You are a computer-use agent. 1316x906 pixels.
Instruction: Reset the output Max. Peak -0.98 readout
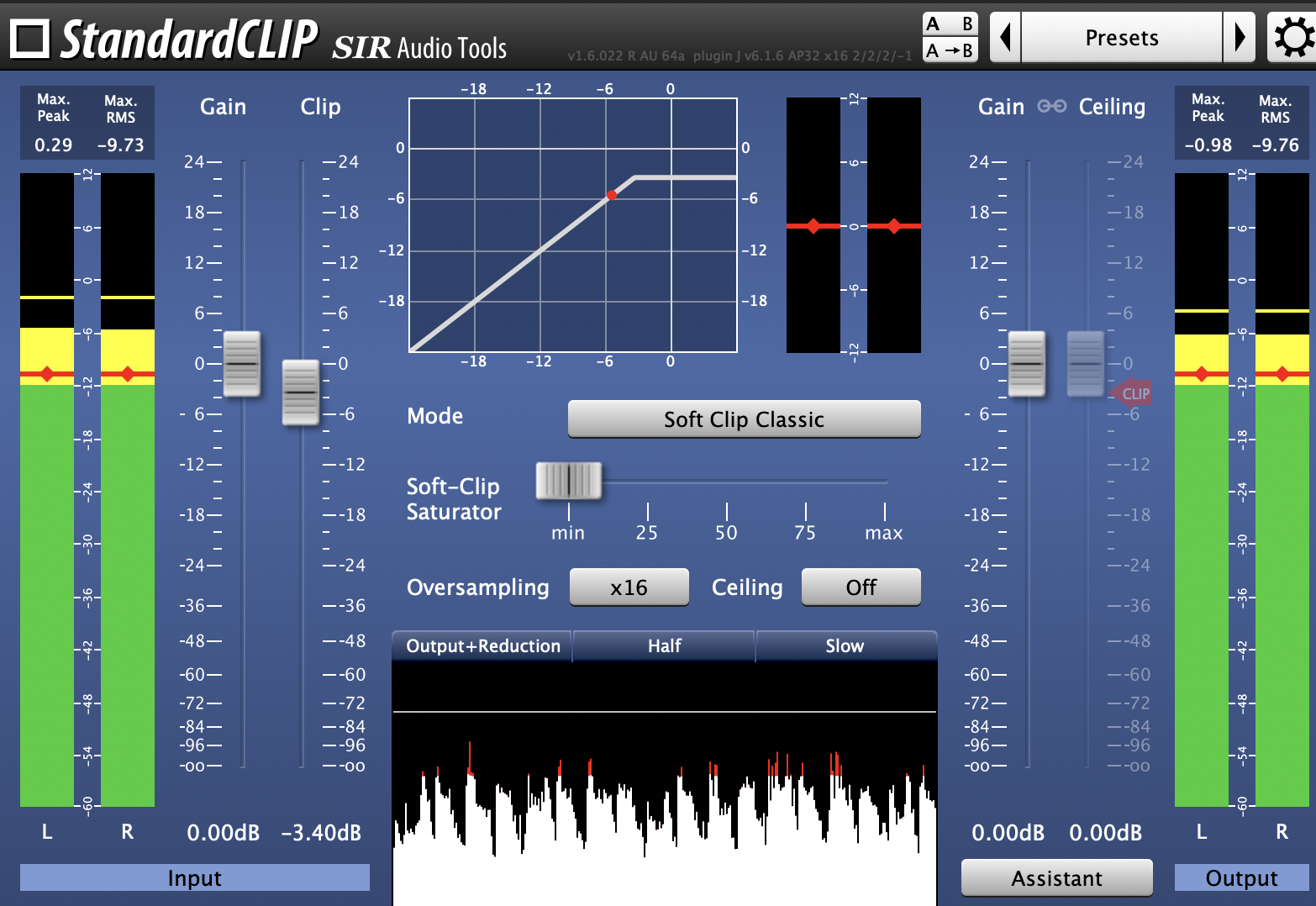point(1208,145)
